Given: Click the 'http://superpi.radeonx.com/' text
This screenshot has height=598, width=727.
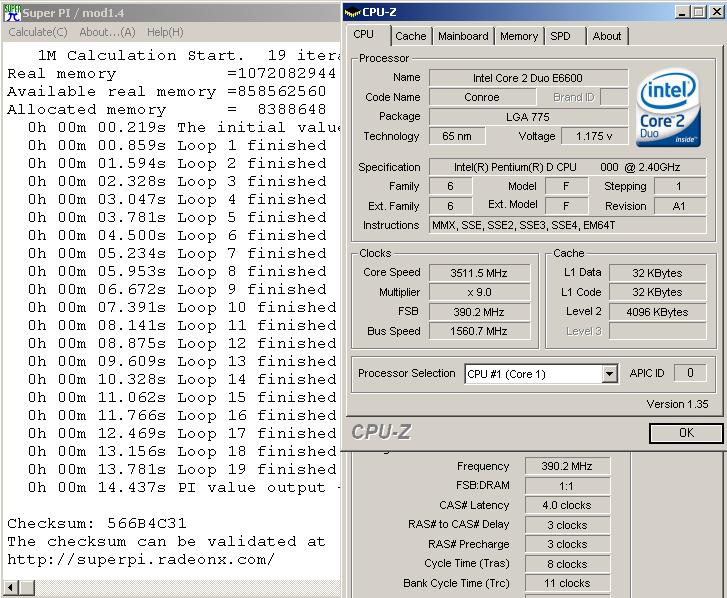Looking at the screenshot, I should [x=141, y=560].
